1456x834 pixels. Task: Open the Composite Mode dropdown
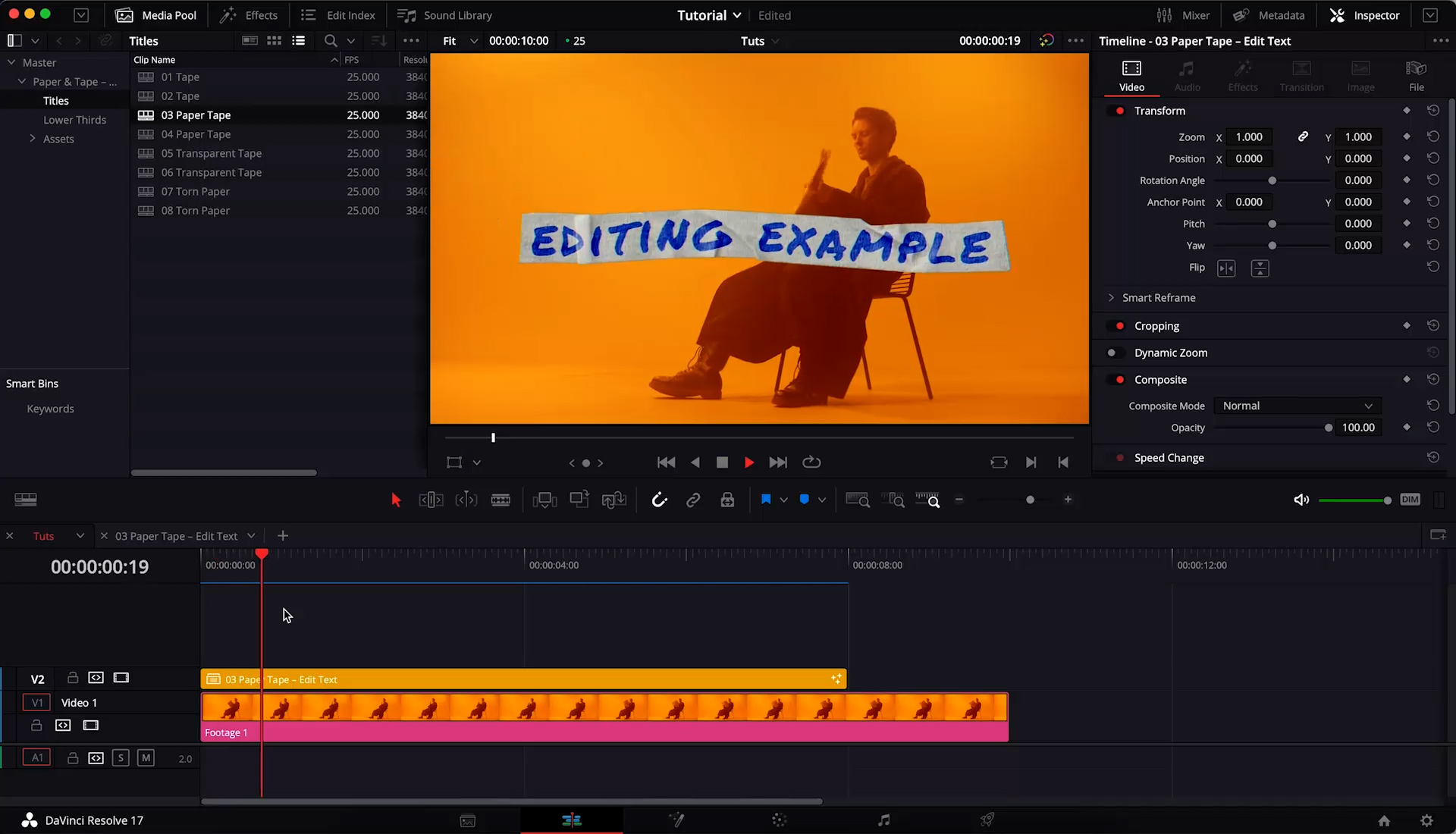pos(1296,405)
